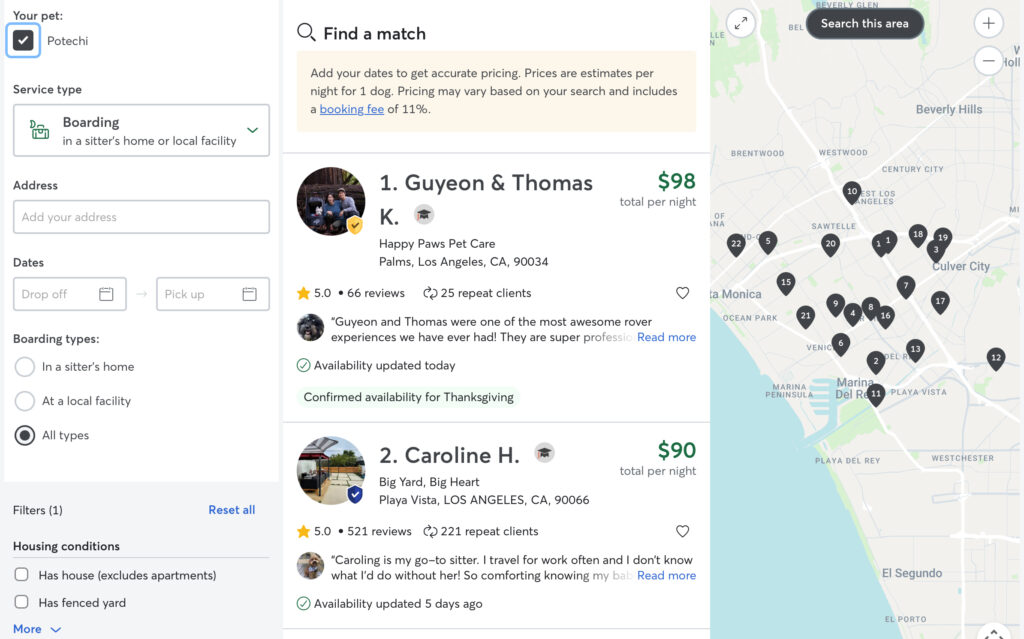Click the Search this area button

point(864,23)
